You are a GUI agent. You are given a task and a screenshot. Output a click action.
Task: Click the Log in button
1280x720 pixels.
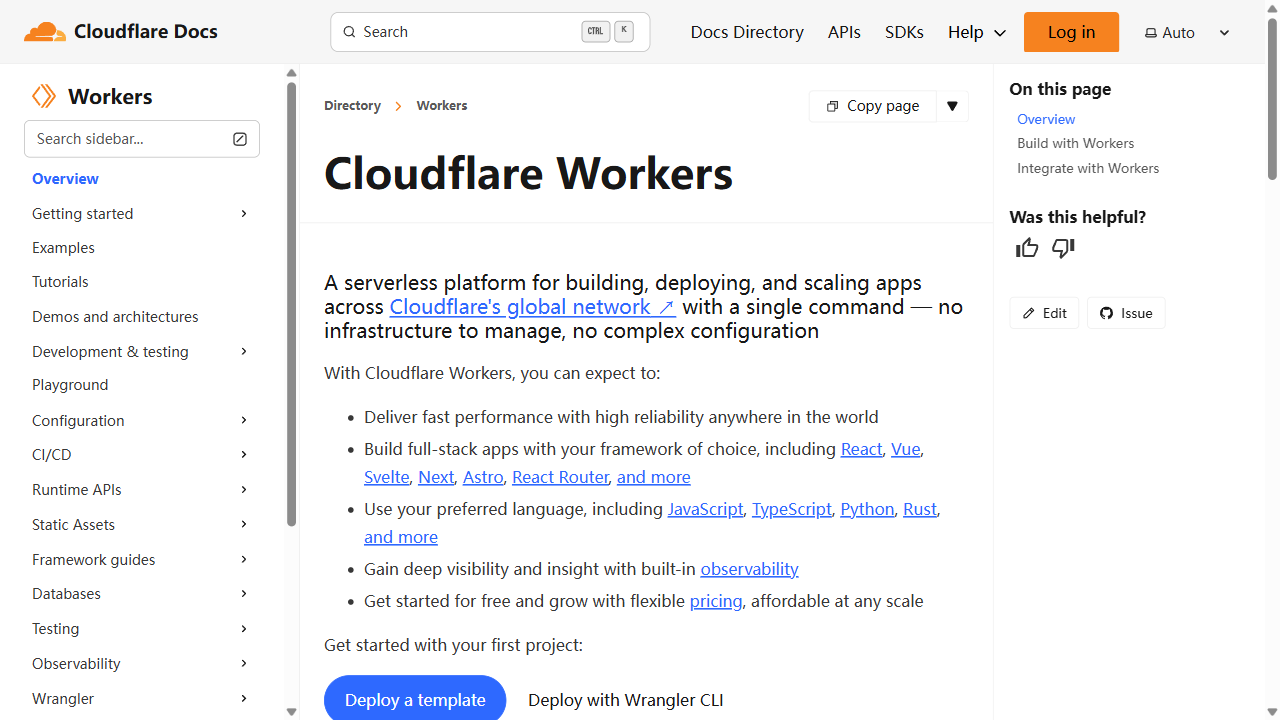coord(1071,31)
